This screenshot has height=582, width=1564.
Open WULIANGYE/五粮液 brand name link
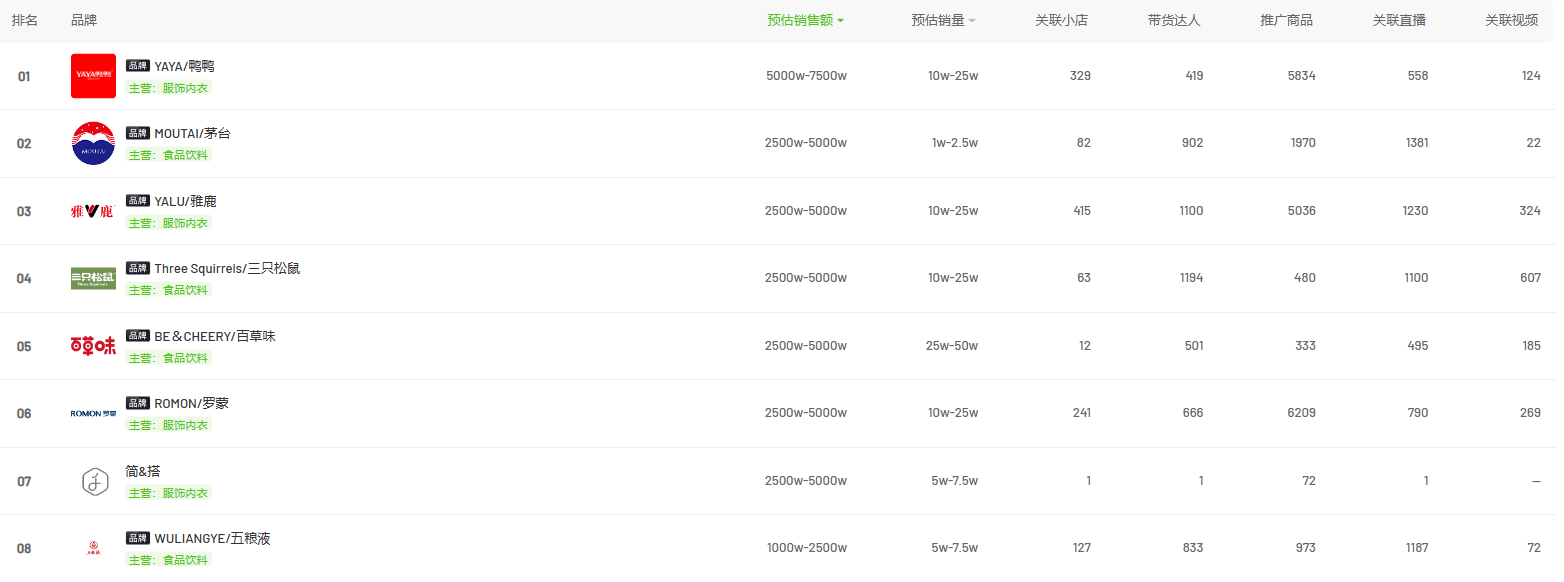[x=212, y=538]
